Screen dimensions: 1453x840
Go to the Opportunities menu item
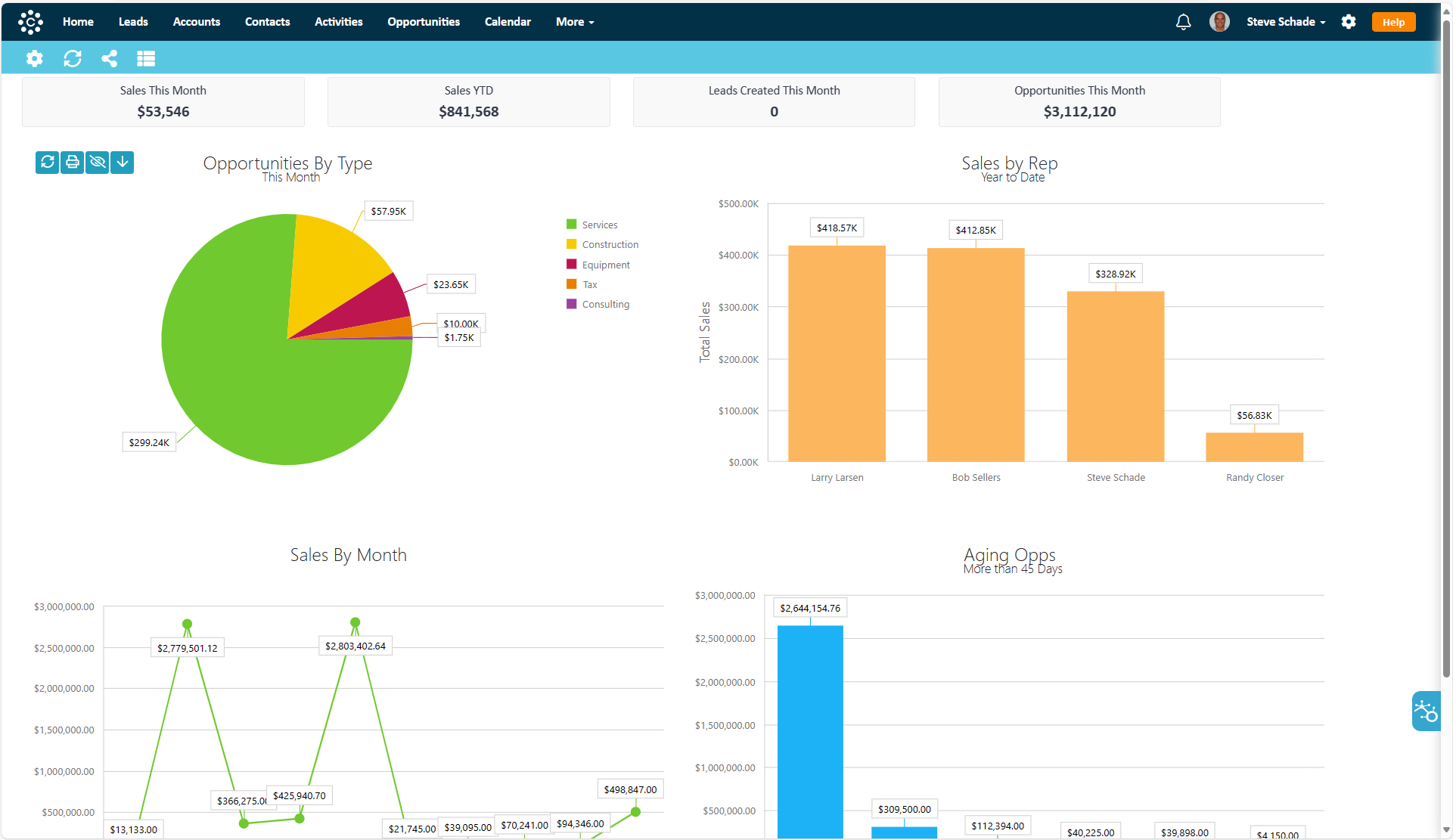(424, 22)
